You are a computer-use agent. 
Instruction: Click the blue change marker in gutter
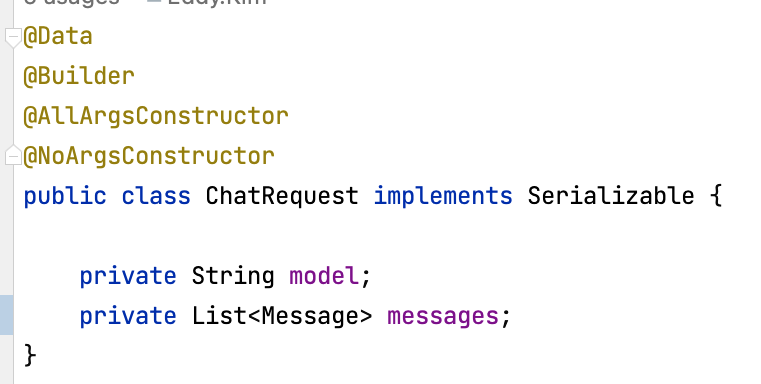point(6,315)
